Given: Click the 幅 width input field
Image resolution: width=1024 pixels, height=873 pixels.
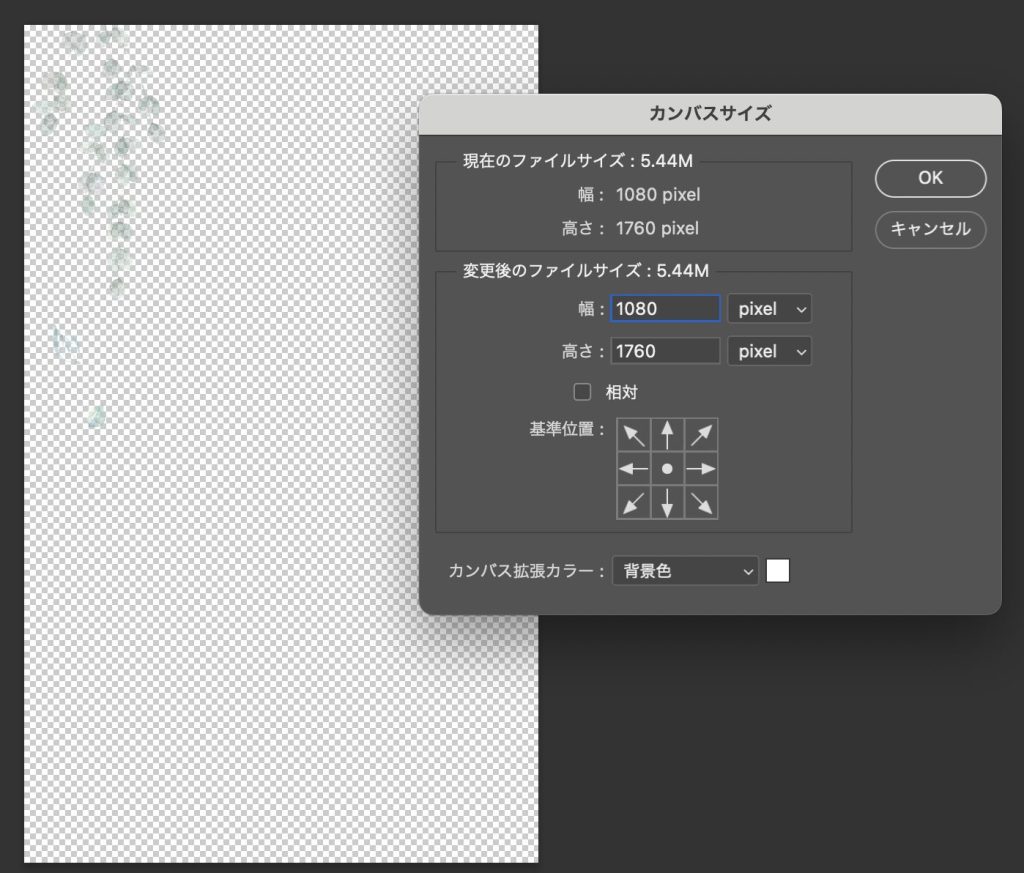Looking at the screenshot, I should tap(665, 309).
